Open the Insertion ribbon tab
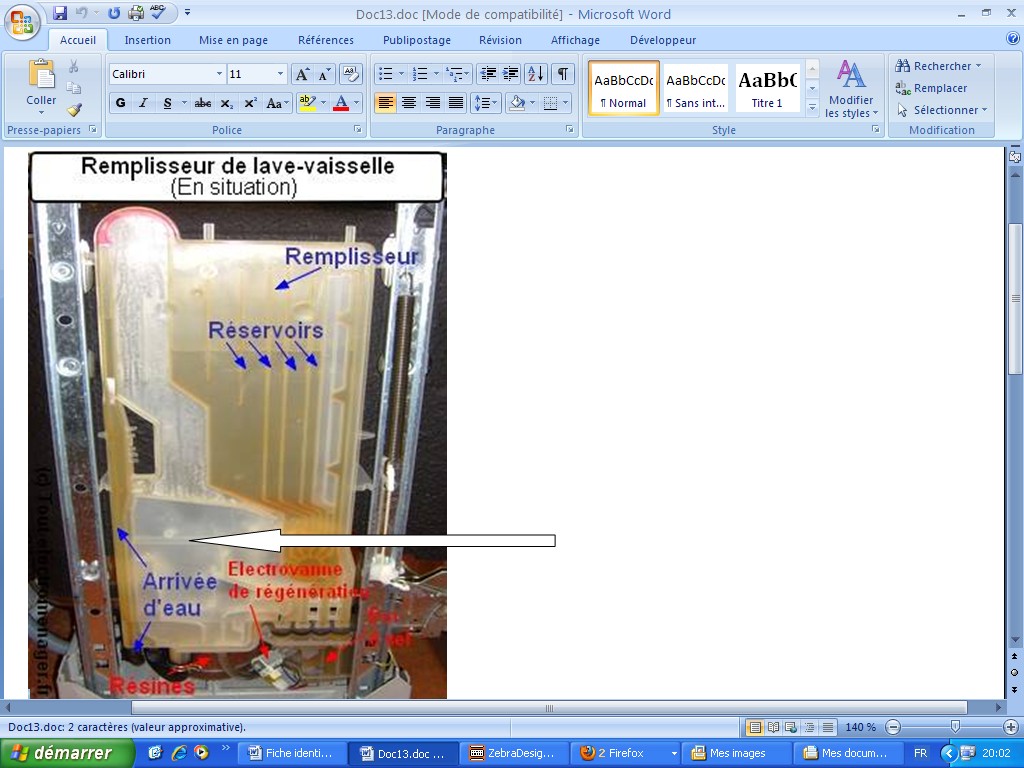Screen dimensions: 1024x768 pyautogui.click(x=148, y=40)
